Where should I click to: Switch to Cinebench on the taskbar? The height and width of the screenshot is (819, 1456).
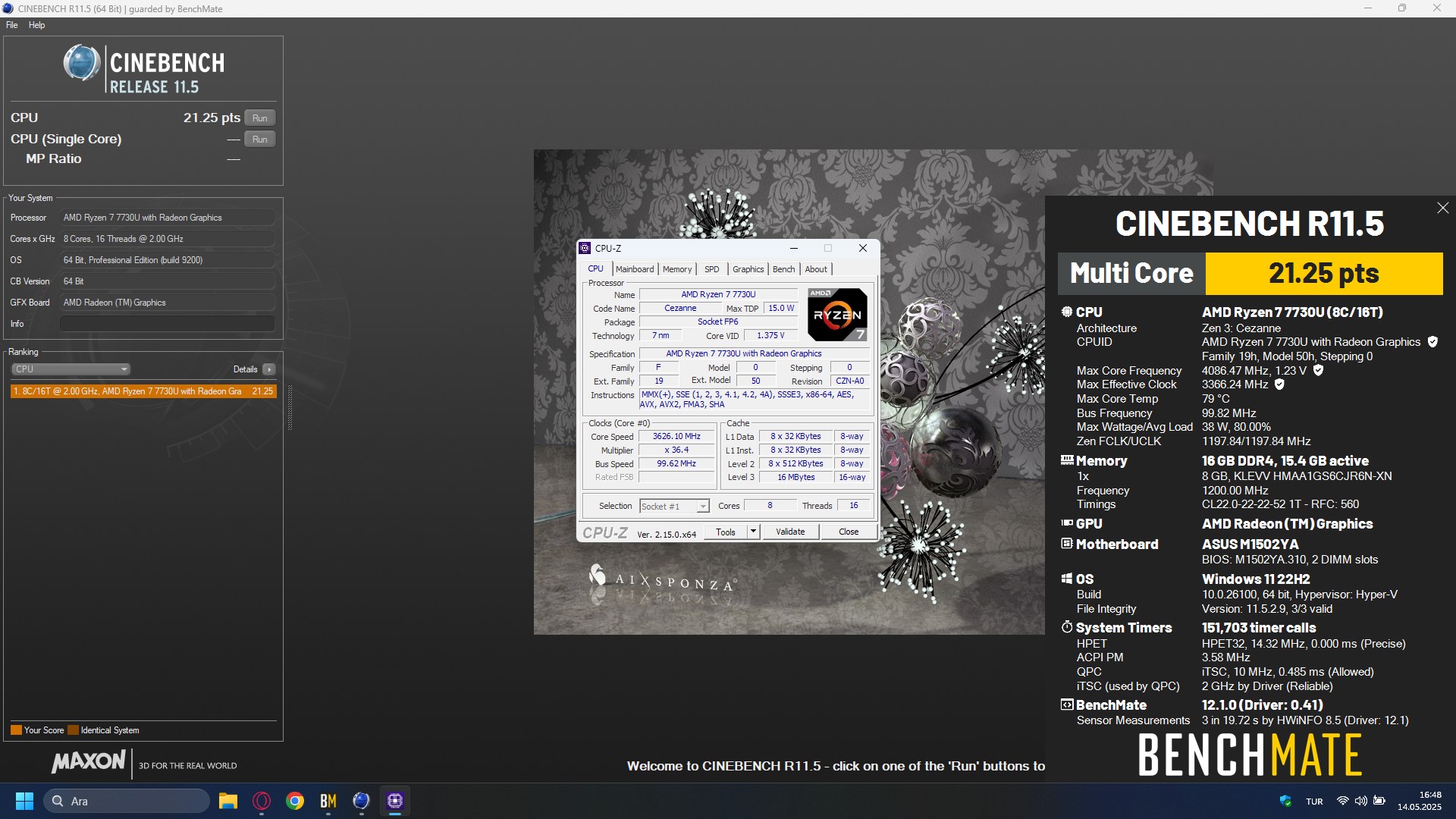click(x=362, y=802)
